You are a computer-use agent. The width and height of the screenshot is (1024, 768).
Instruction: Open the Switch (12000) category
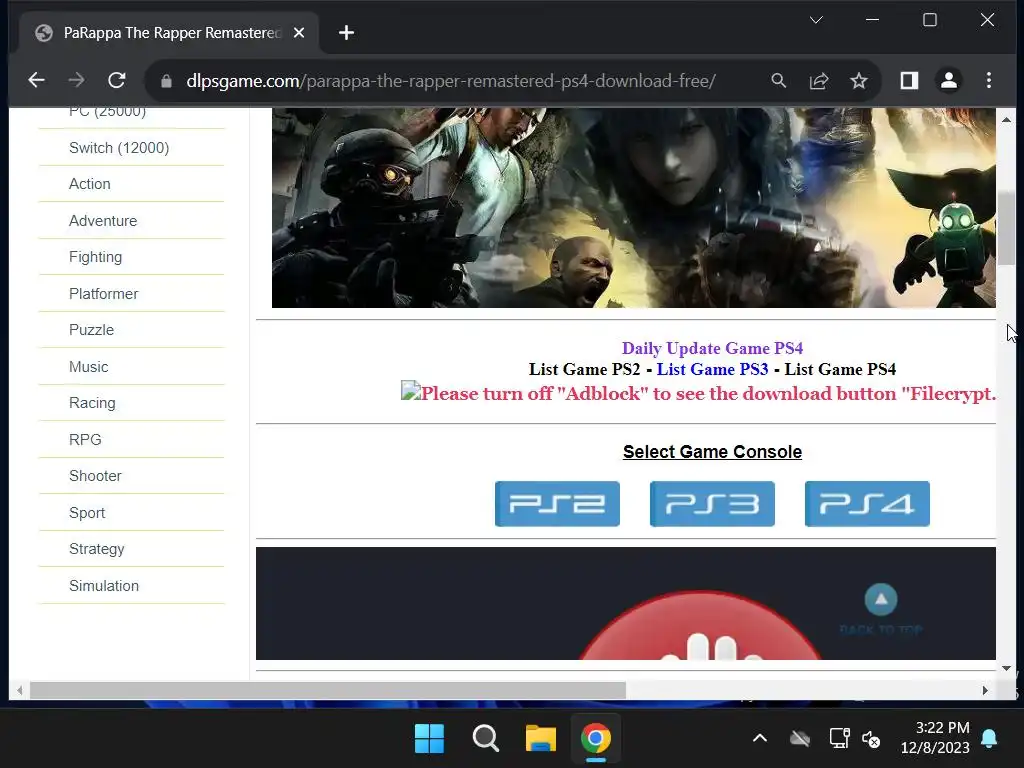point(119,148)
